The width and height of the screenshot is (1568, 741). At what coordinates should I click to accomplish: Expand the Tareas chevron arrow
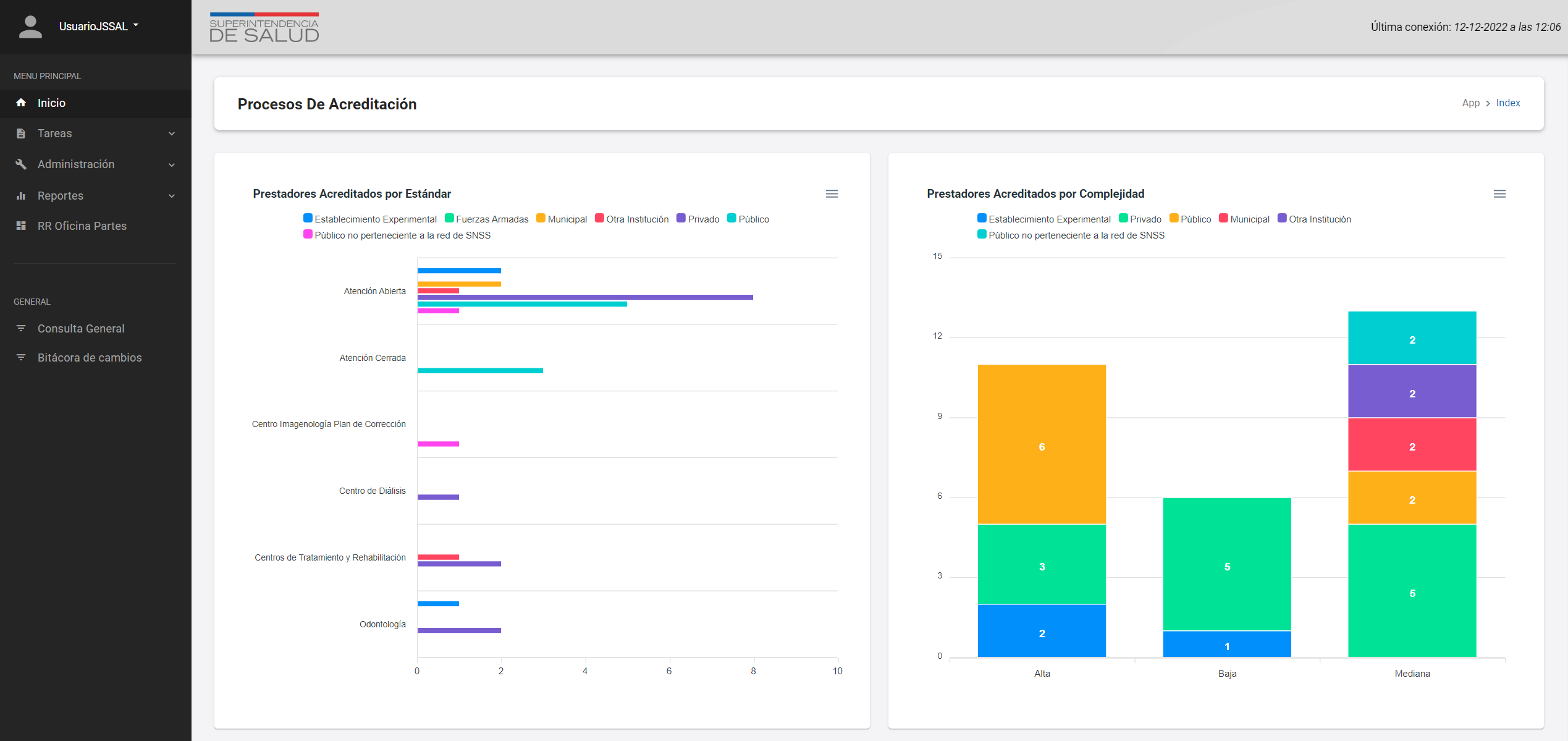coord(172,133)
